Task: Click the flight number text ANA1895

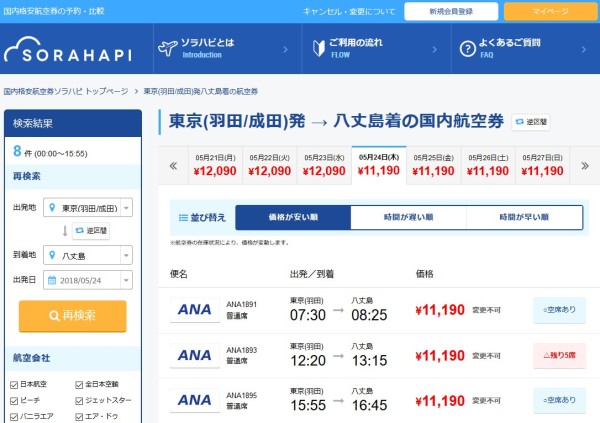Action: coord(241,395)
